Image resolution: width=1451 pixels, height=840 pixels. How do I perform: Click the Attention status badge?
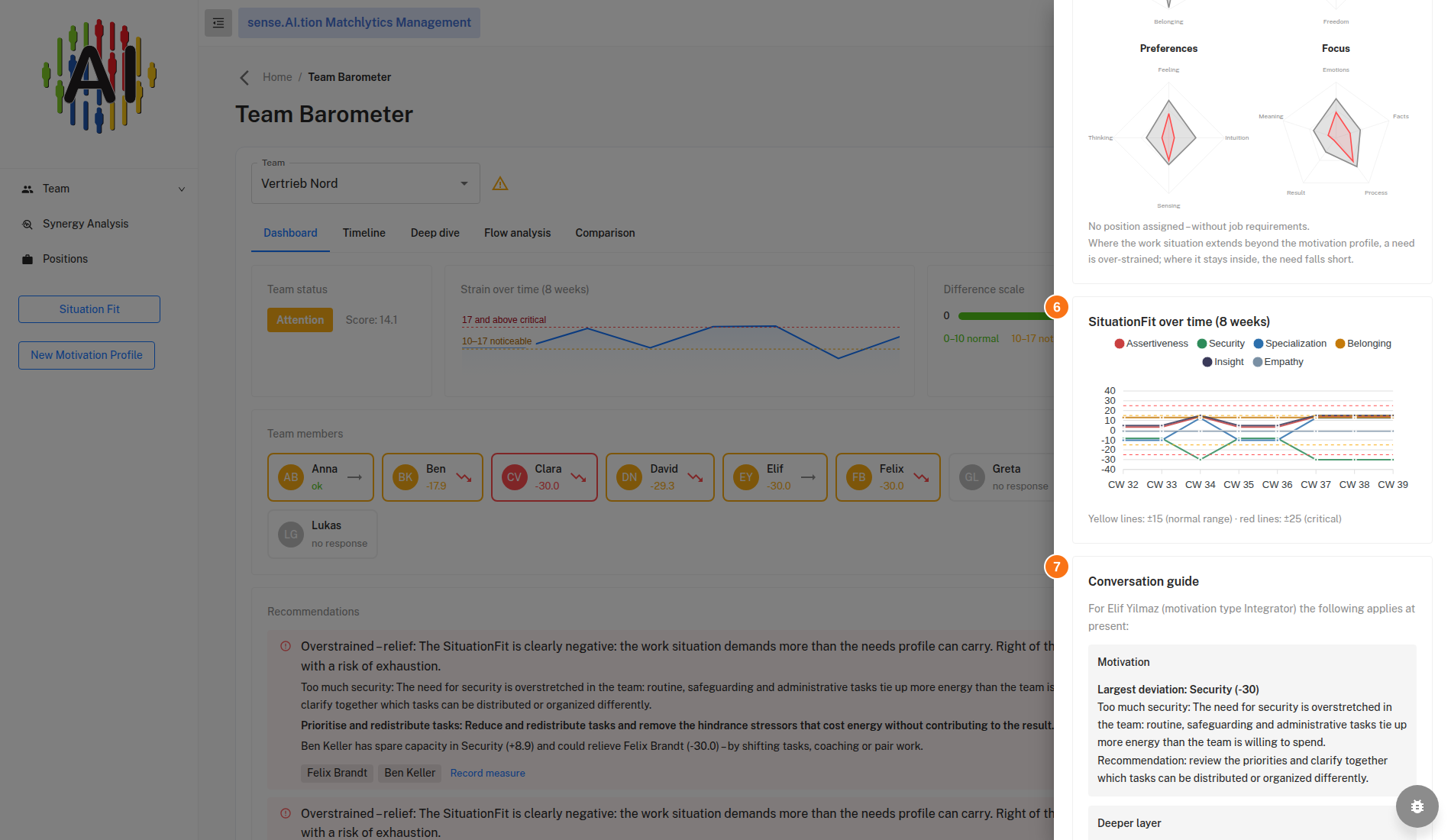(300, 320)
